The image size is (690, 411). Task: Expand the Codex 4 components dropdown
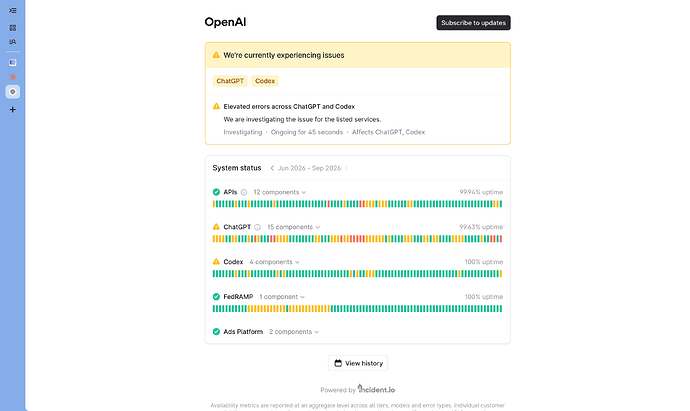click(275, 262)
